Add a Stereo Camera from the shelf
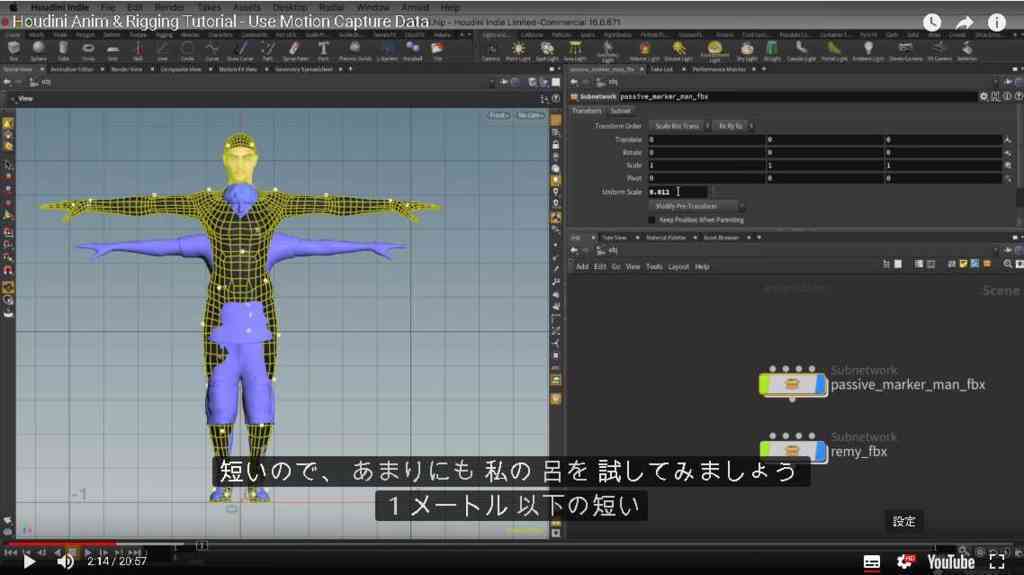Image resolution: width=1024 pixels, height=575 pixels. tap(906, 51)
